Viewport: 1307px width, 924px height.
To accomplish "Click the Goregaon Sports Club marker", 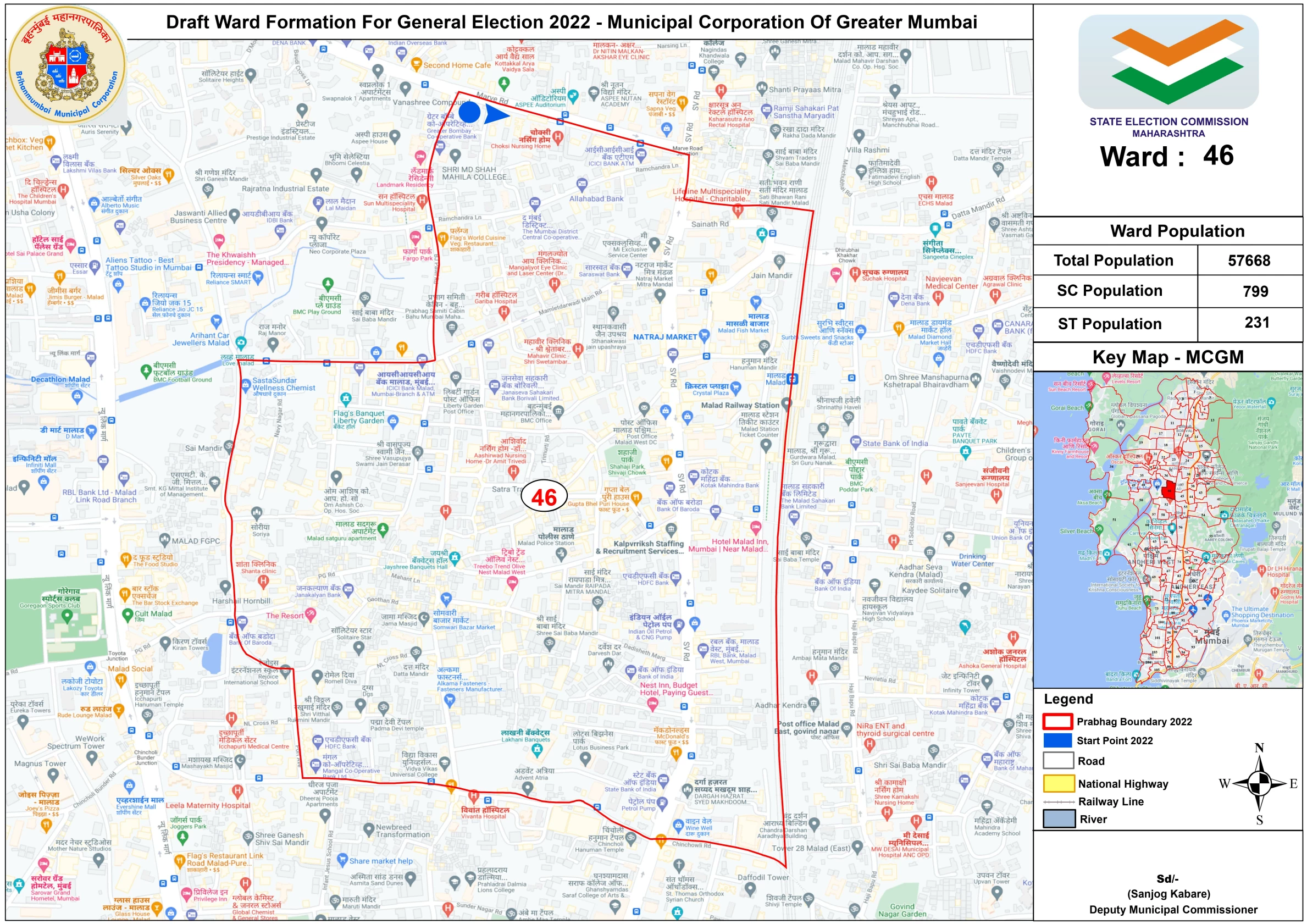I will coord(67,616).
